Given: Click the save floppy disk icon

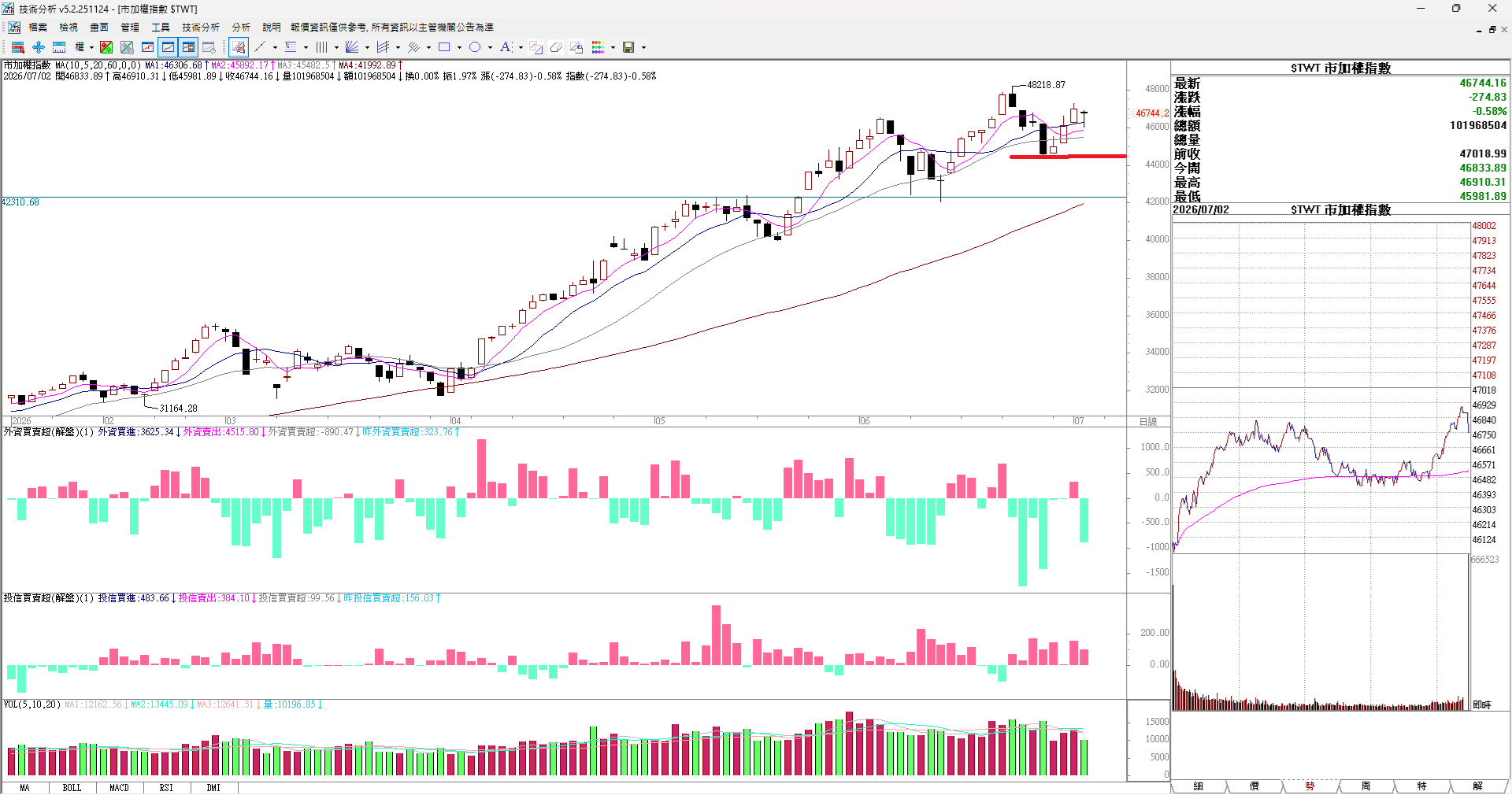Looking at the screenshot, I should (x=628, y=47).
